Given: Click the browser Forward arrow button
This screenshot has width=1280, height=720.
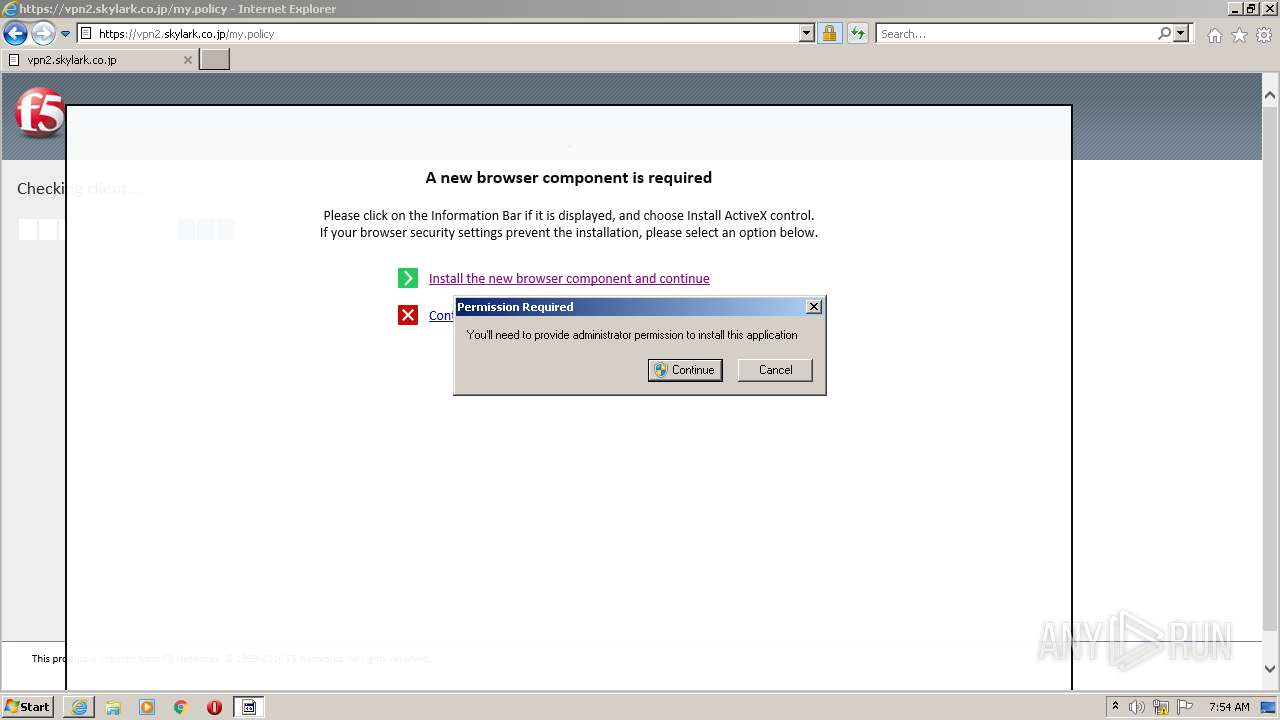Looking at the screenshot, I should point(43,34).
